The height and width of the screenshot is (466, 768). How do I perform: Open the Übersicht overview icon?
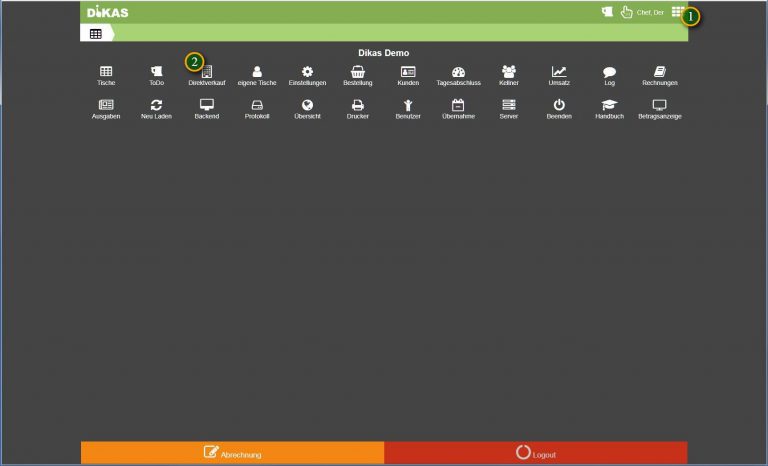click(x=307, y=105)
